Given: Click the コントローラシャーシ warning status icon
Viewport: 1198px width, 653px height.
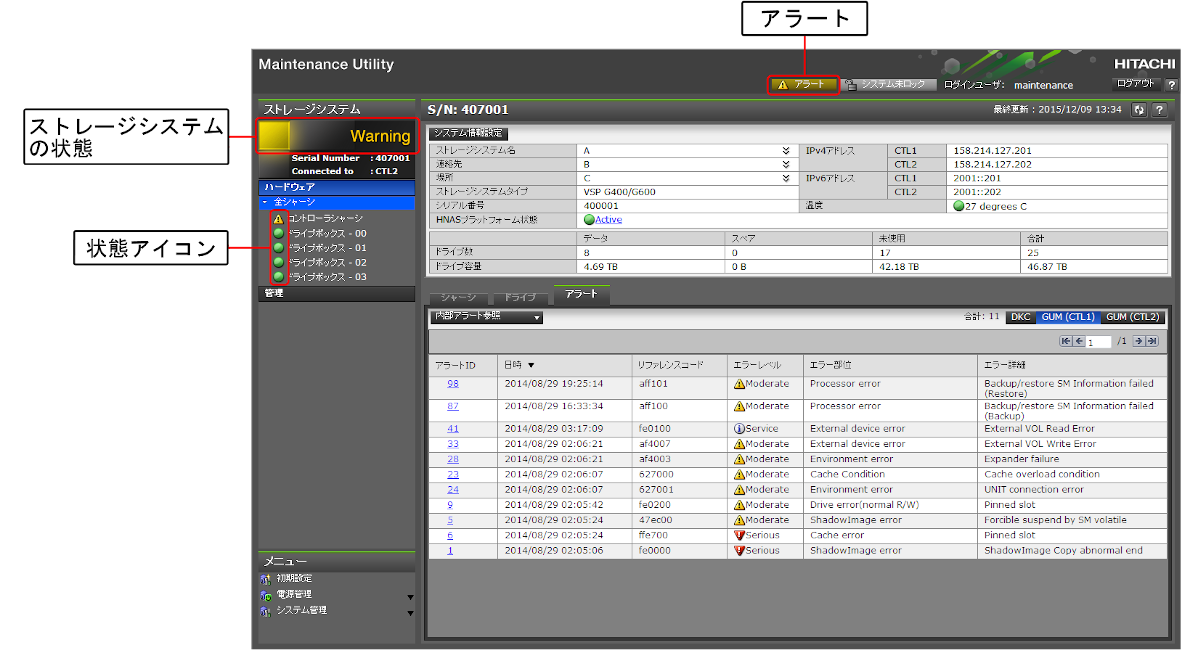Looking at the screenshot, I should click(278, 218).
